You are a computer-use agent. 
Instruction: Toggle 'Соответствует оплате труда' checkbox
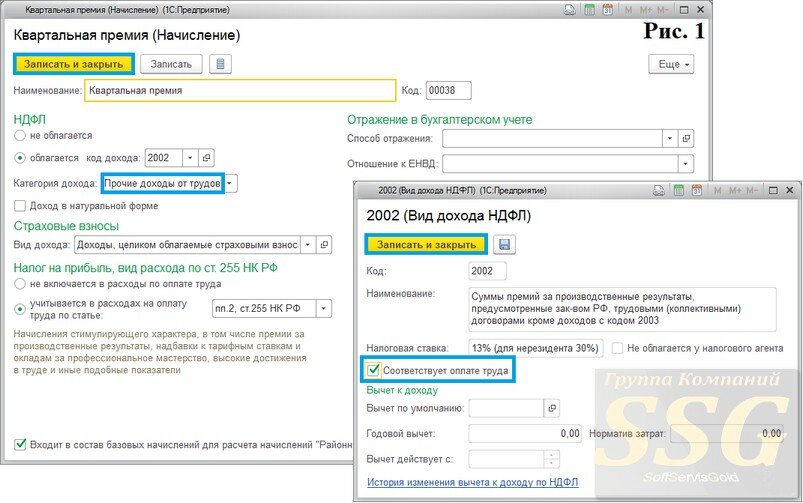(x=373, y=370)
